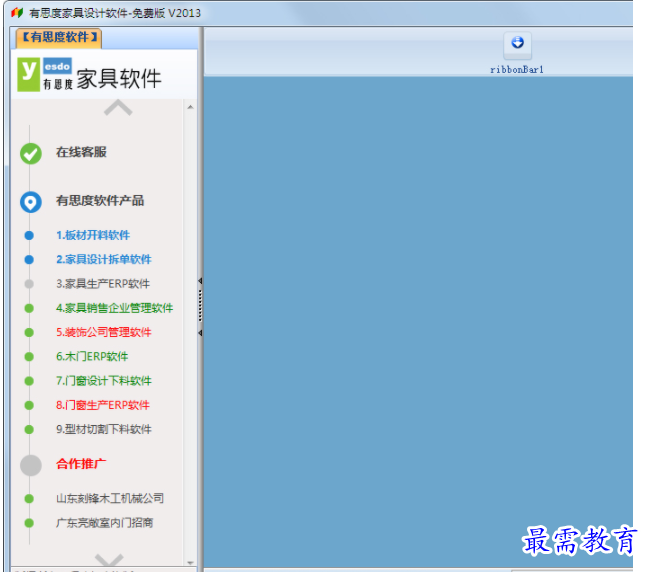Click green bullet beside 广东亮敞室内门招商

click(29, 524)
